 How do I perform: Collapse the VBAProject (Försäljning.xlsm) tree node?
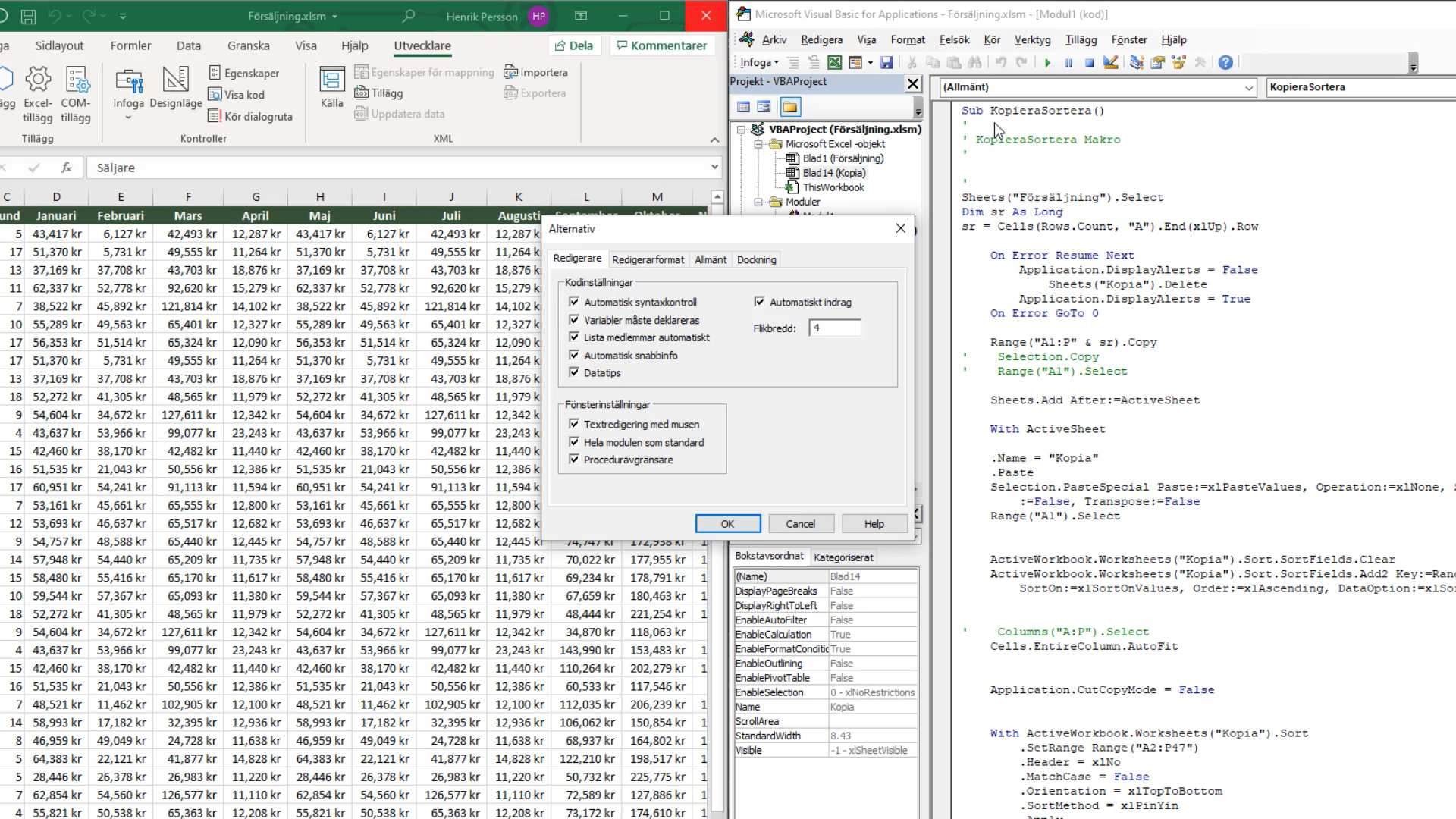coord(742,130)
